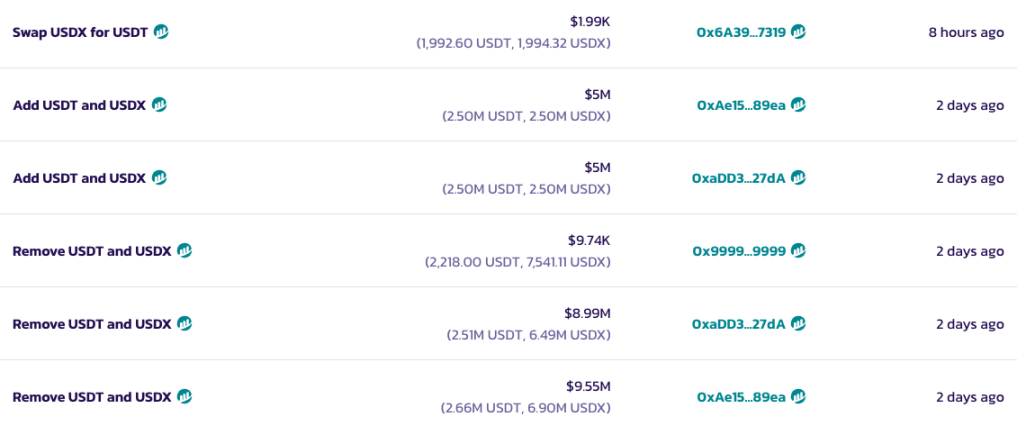Open address 0xAe15...89ea in the $9.55M row
Image resolution: width=1017 pixels, height=426 pixels.
[741, 396]
